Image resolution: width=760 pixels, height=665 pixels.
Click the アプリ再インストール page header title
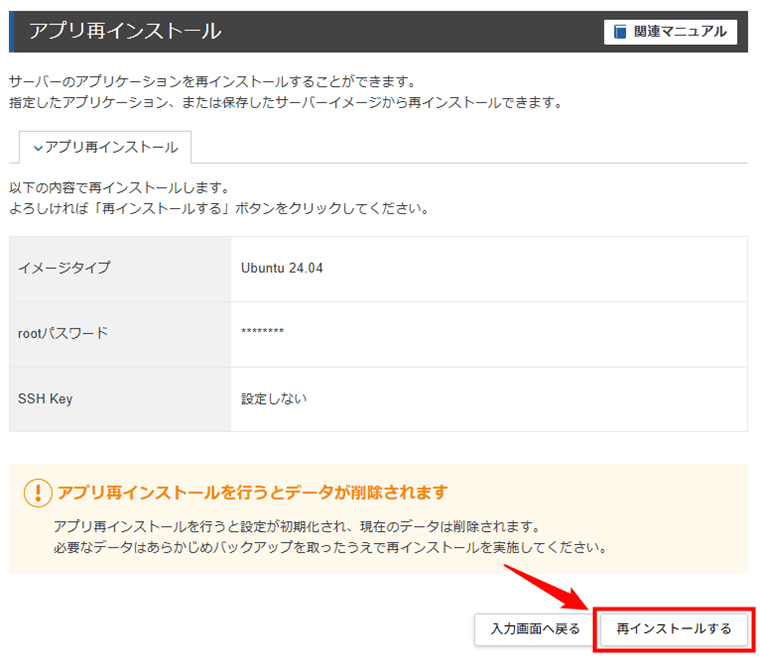125,31
